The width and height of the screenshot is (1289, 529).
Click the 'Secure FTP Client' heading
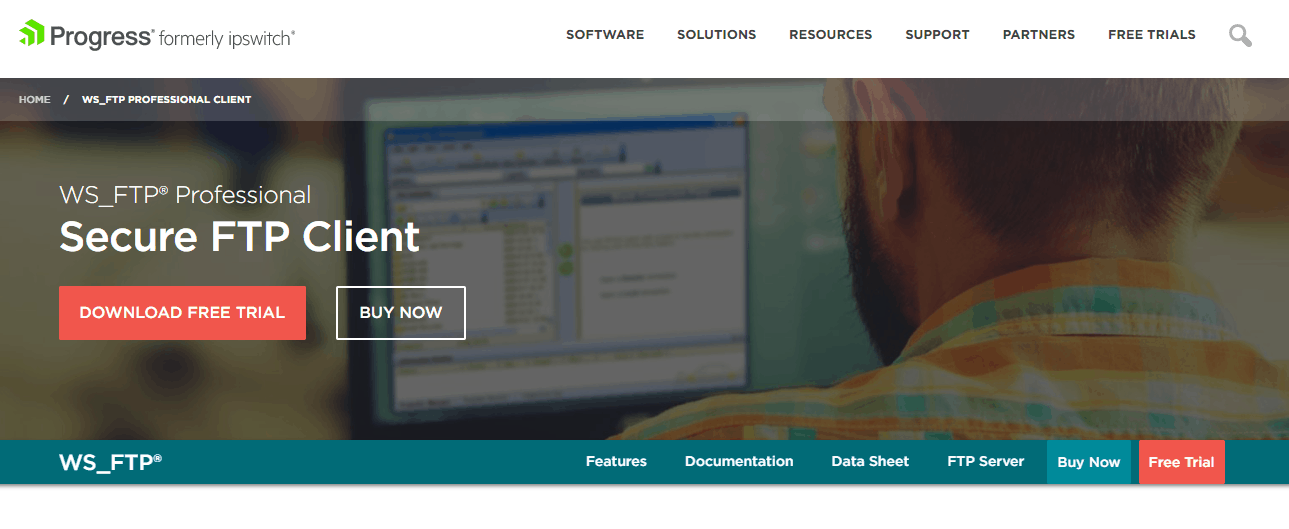239,237
